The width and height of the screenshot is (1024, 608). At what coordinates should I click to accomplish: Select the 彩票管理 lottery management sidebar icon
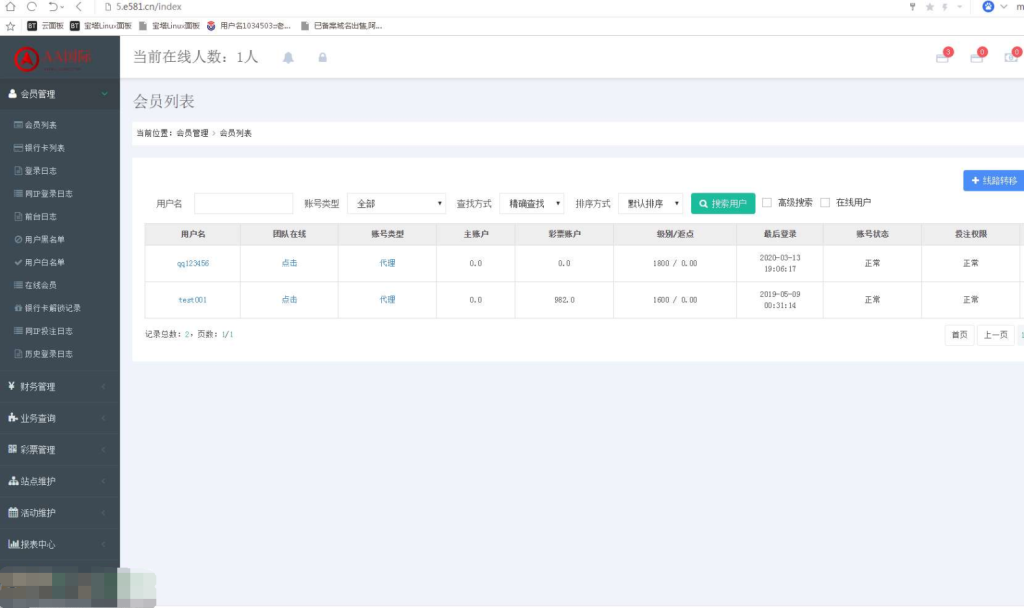[x=10, y=448]
